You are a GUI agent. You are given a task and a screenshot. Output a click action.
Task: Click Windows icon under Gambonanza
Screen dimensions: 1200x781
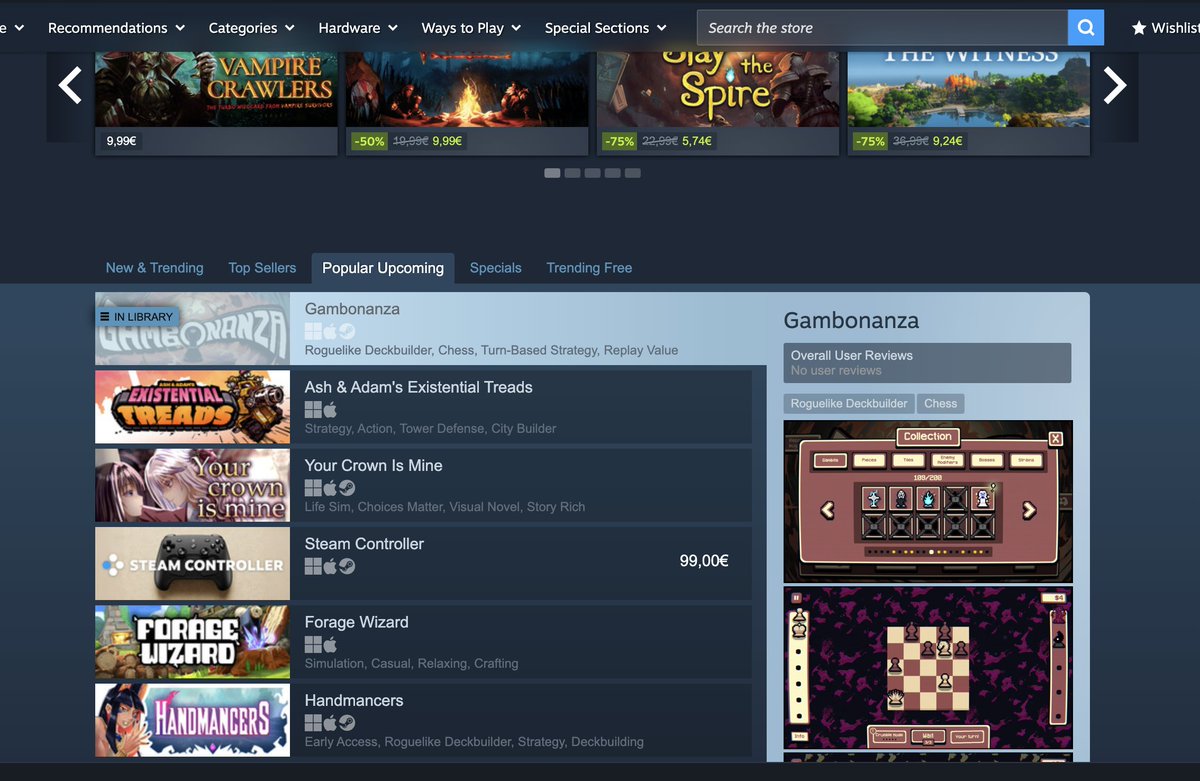click(313, 331)
